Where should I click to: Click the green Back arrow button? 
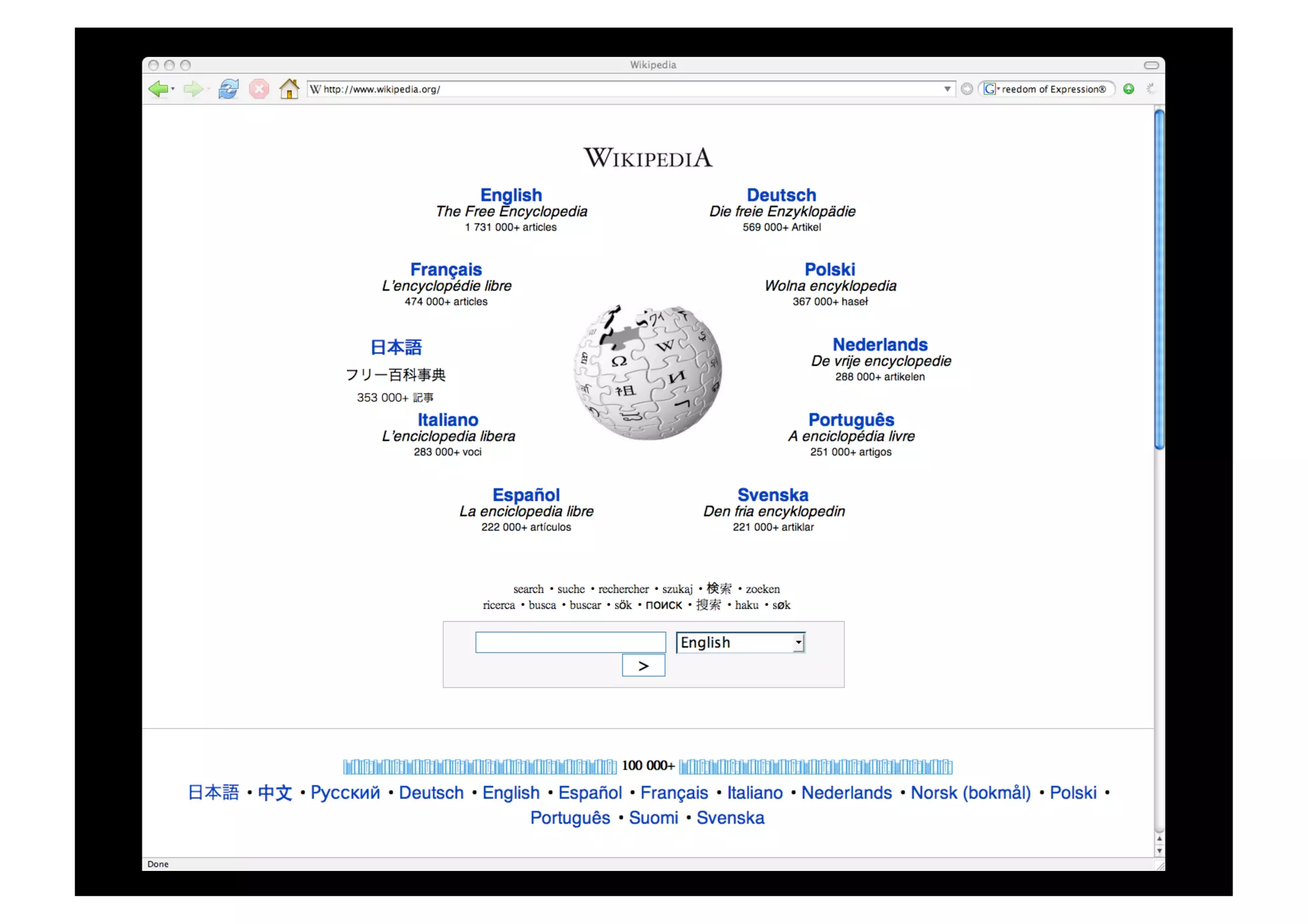(x=157, y=89)
